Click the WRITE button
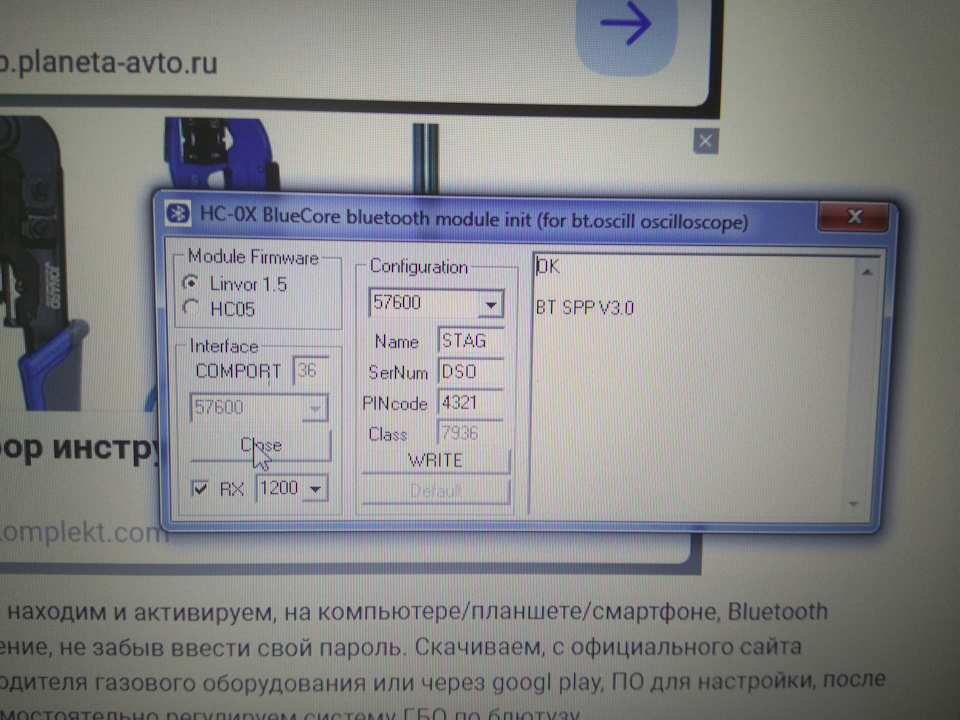 435,460
